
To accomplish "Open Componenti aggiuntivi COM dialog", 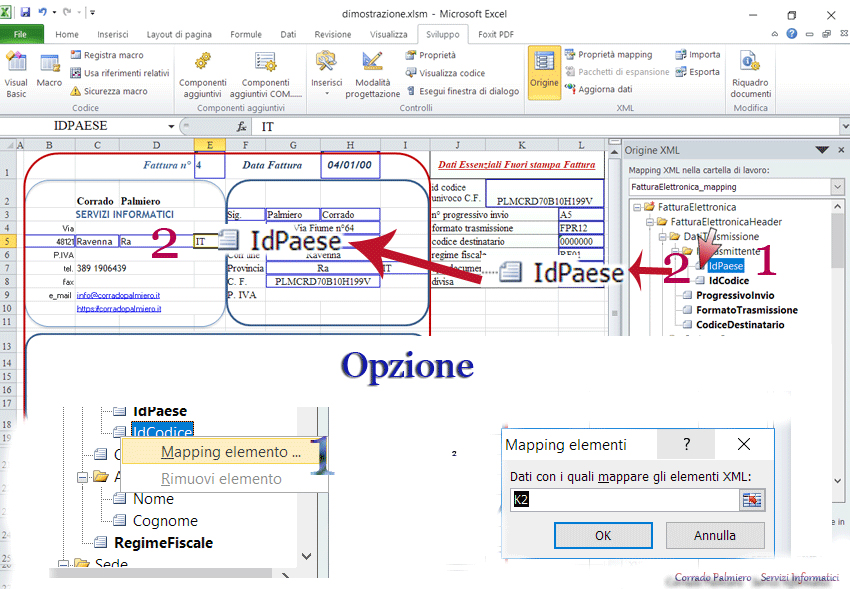I will coord(266,74).
